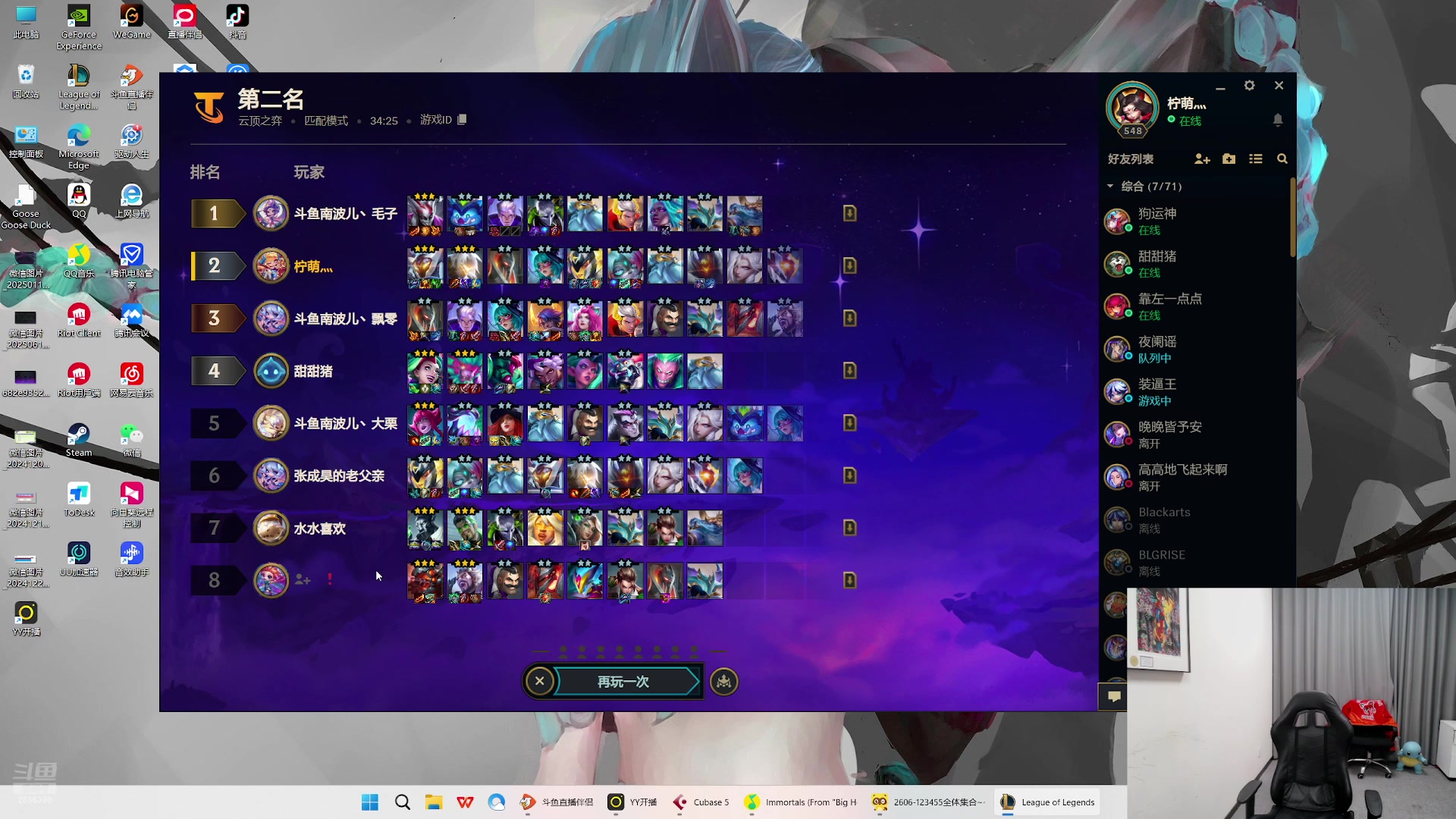Select friend 甜甜猪 in friends list
Image resolution: width=1456 pixels, height=819 pixels.
(1195, 263)
